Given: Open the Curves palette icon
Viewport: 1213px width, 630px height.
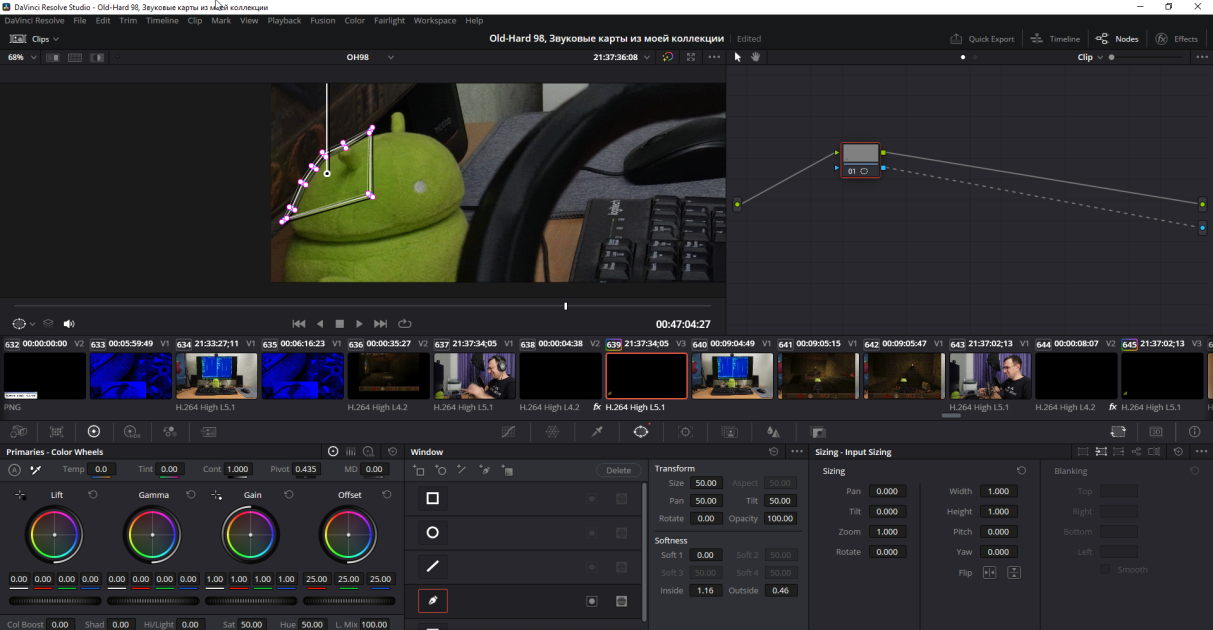Looking at the screenshot, I should click(508, 432).
